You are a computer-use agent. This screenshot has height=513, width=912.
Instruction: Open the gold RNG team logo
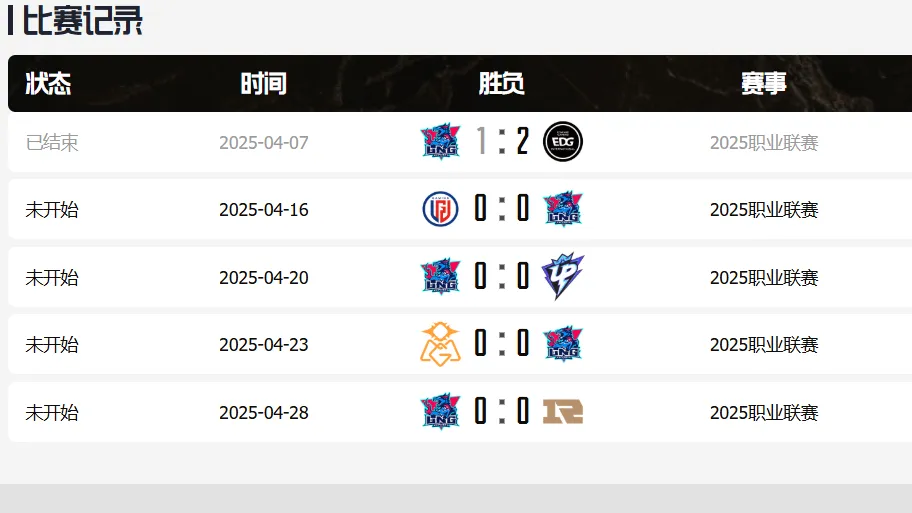coord(563,411)
